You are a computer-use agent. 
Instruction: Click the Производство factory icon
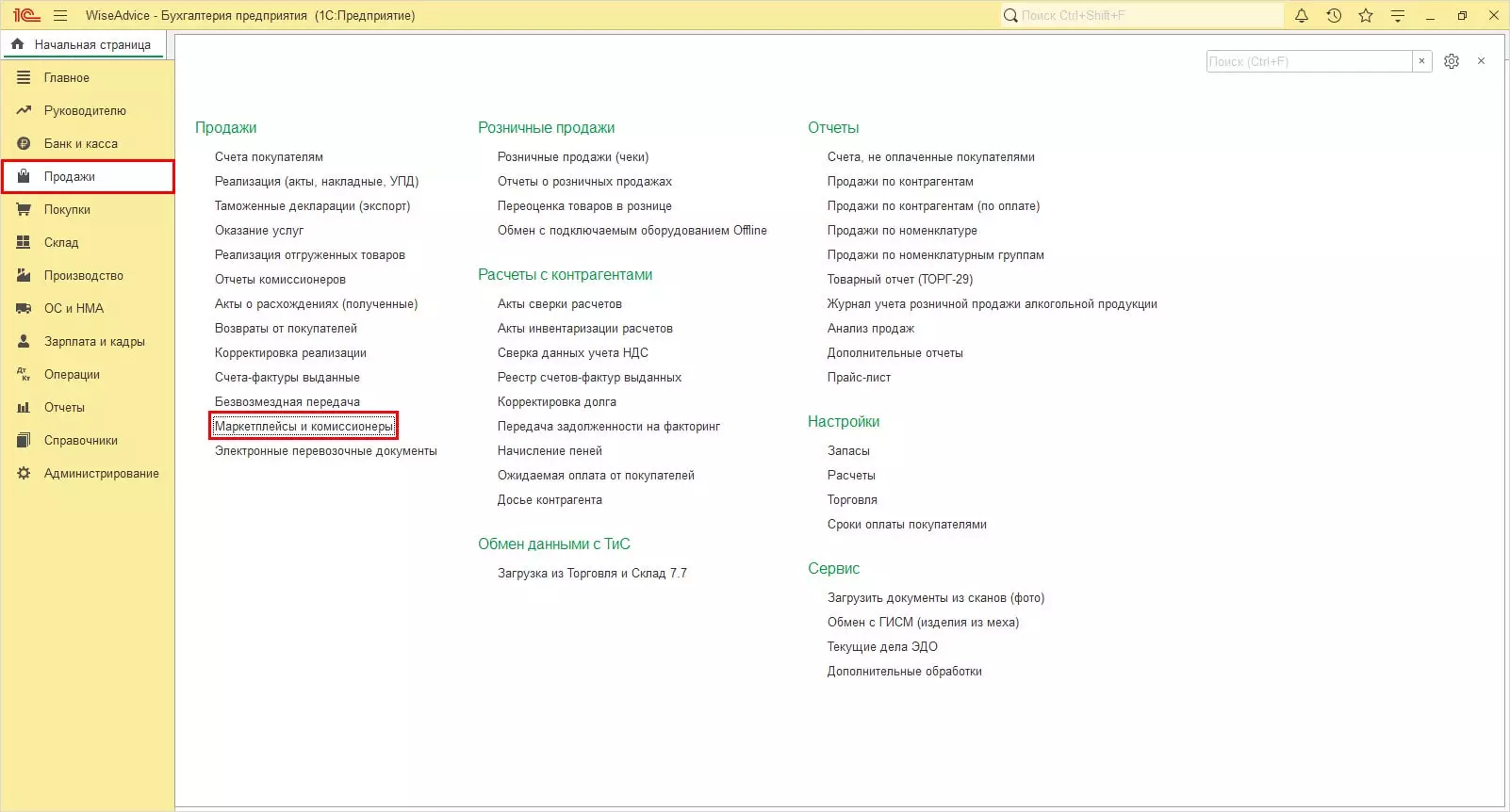tap(24, 275)
